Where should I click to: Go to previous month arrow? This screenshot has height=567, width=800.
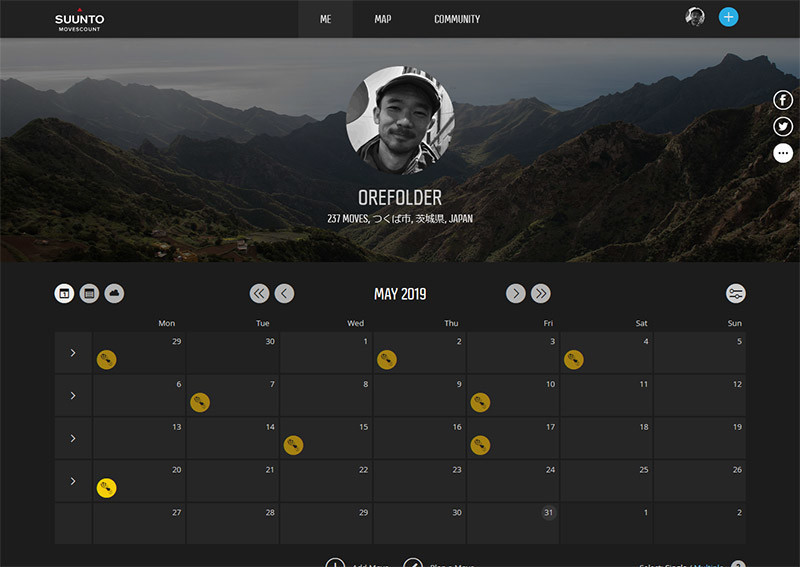(284, 293)
